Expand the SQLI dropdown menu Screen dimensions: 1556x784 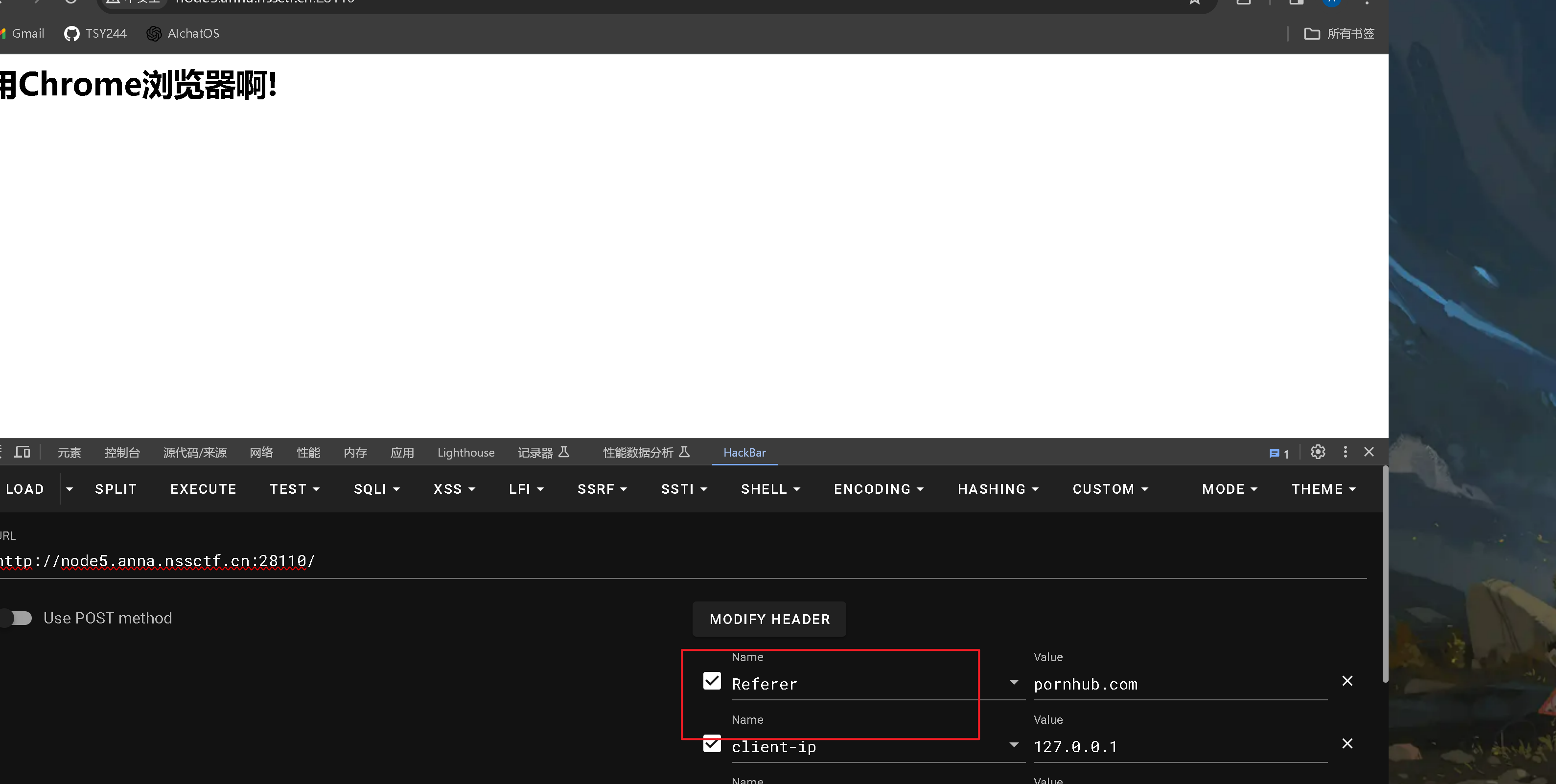click(x=376, y=488)
